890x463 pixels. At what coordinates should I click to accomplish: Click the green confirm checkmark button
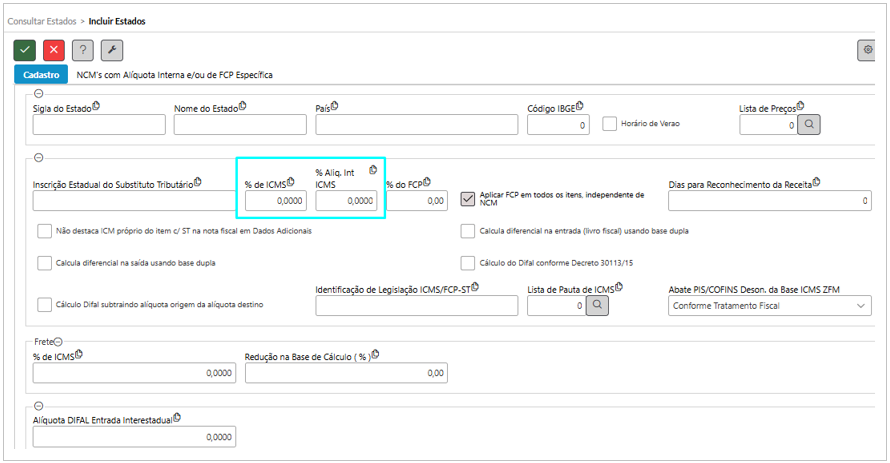coord(24,50)
